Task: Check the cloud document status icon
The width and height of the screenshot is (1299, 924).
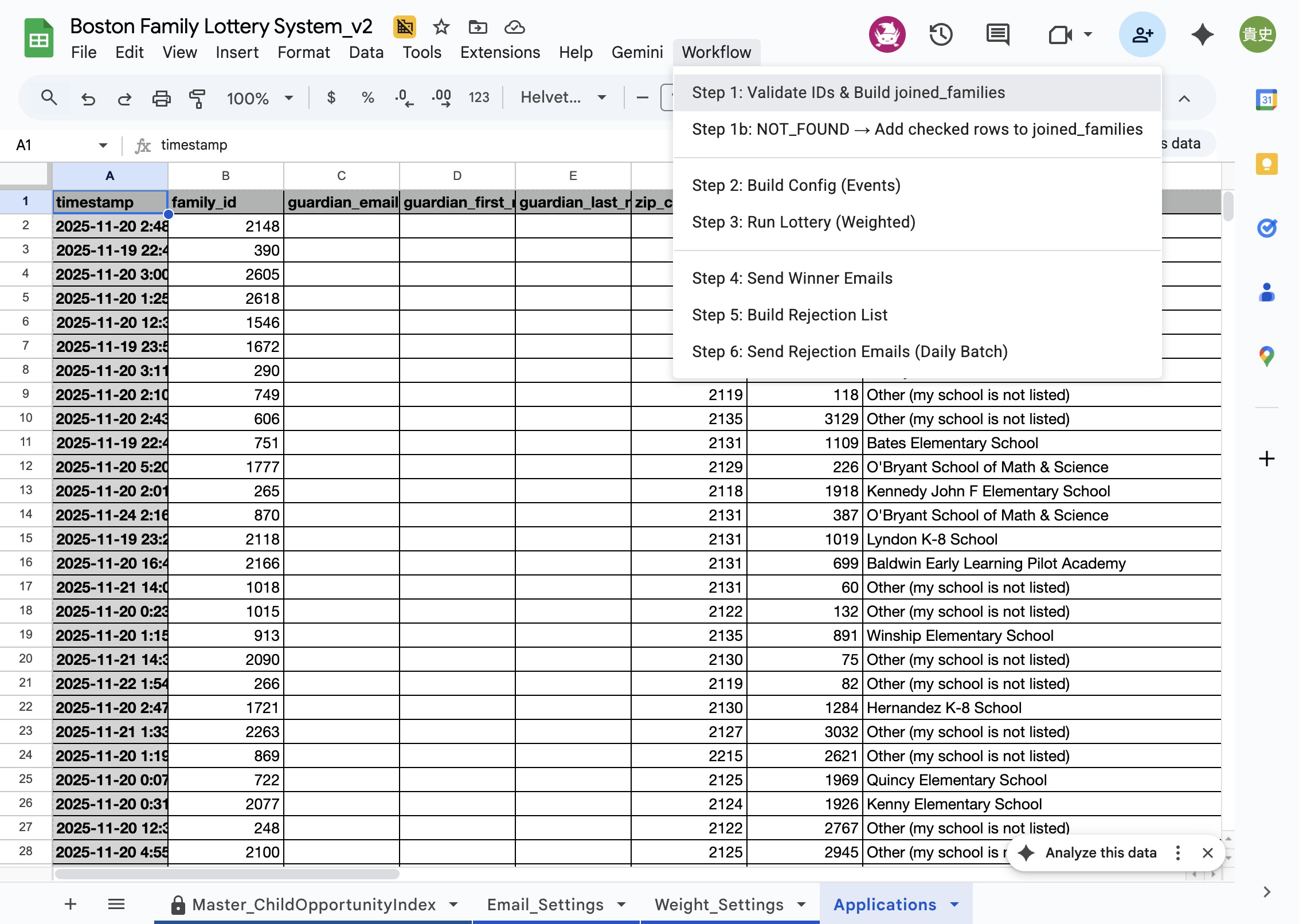Action: (x=514, y=26)
